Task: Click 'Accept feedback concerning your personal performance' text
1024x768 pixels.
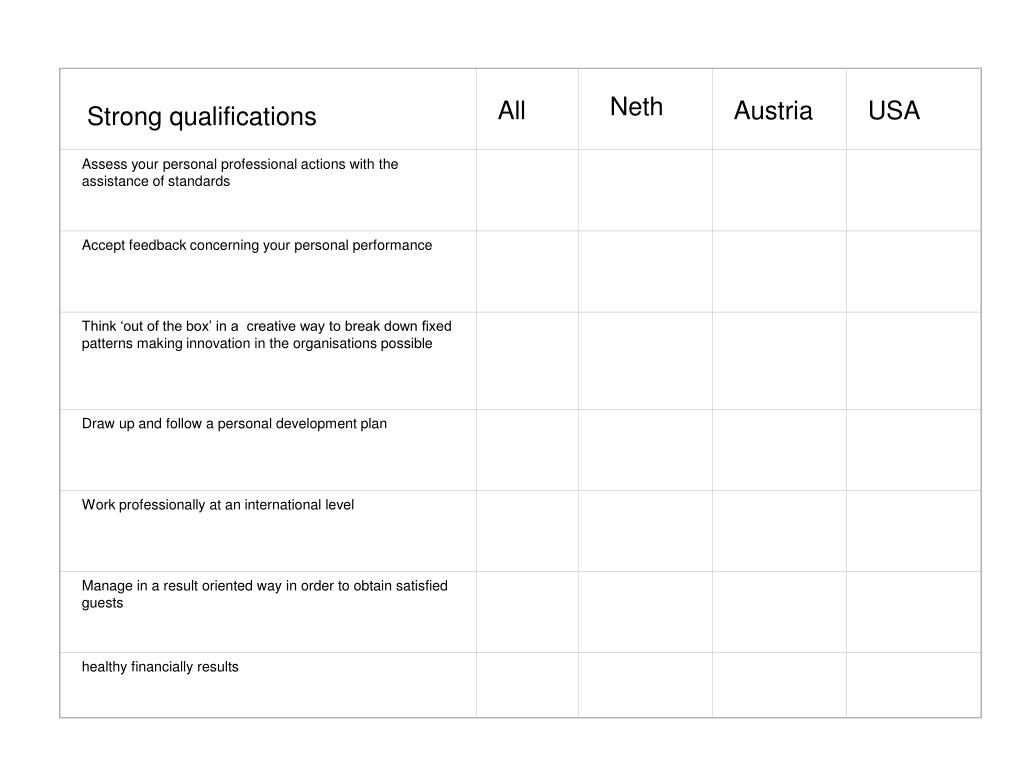Action: pos(257,246)
